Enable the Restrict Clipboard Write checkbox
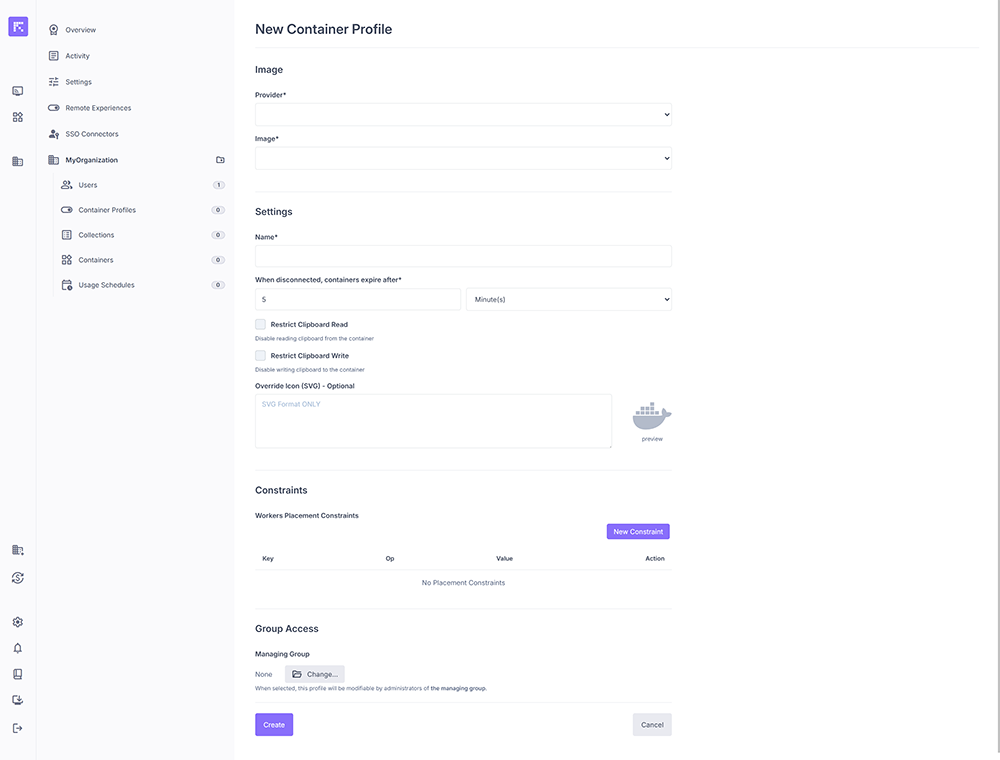This screenshot has width=1000, height=760. [x=261, y=356]
